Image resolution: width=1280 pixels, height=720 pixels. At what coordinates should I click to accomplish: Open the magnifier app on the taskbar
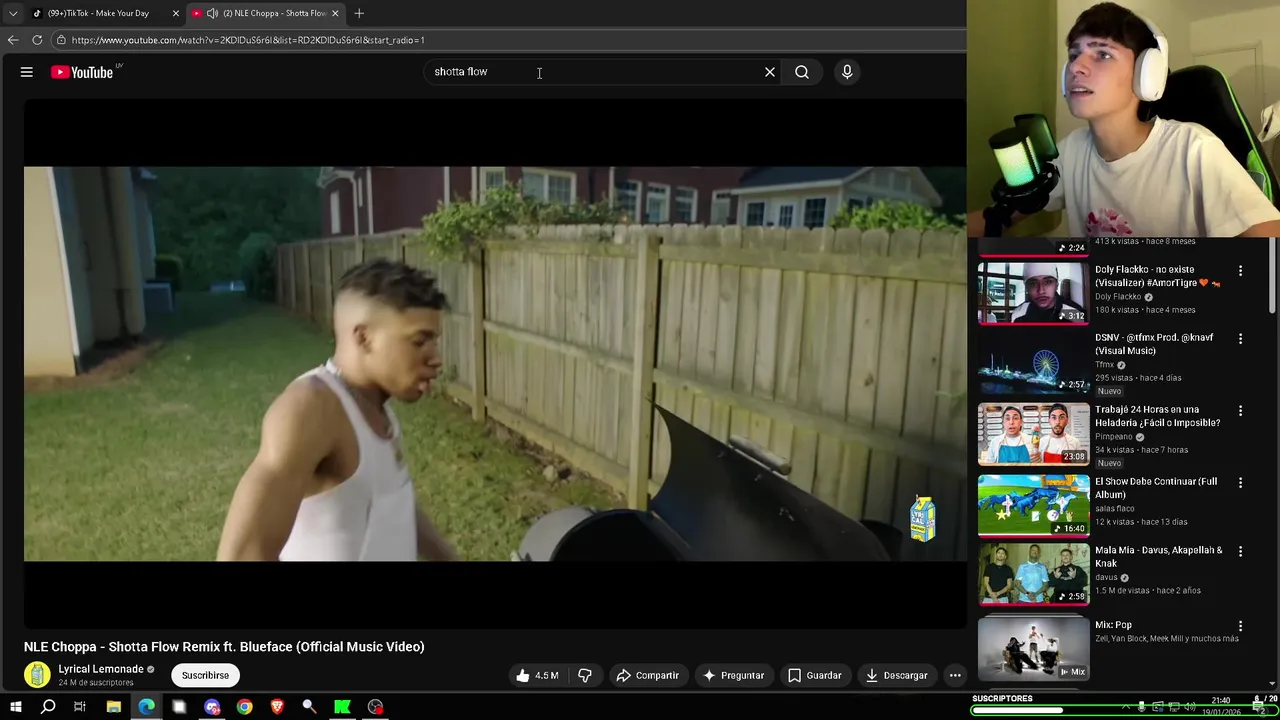(309, 707)
